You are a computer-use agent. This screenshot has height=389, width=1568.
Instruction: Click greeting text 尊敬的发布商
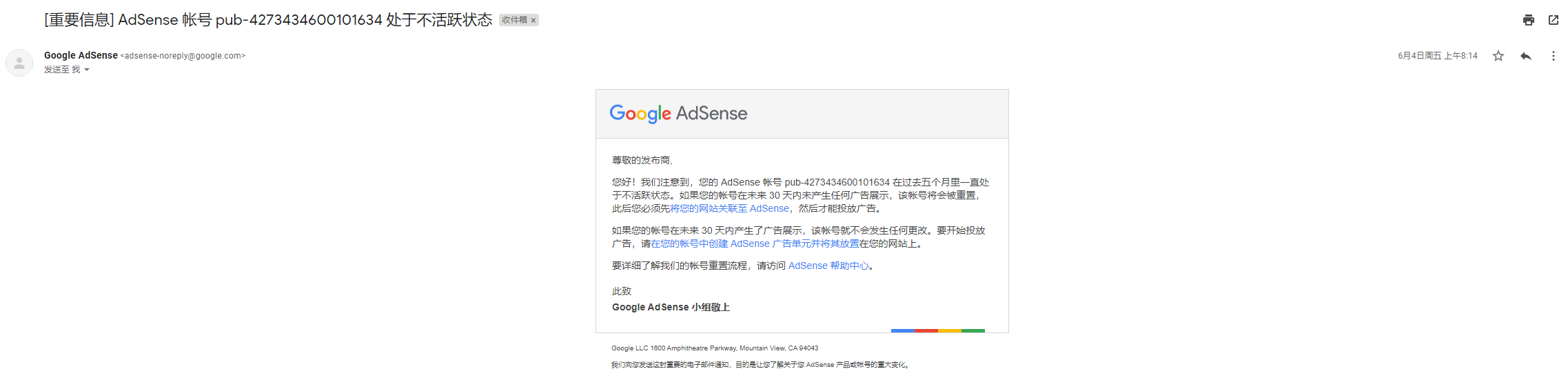(x=642, y=160)
